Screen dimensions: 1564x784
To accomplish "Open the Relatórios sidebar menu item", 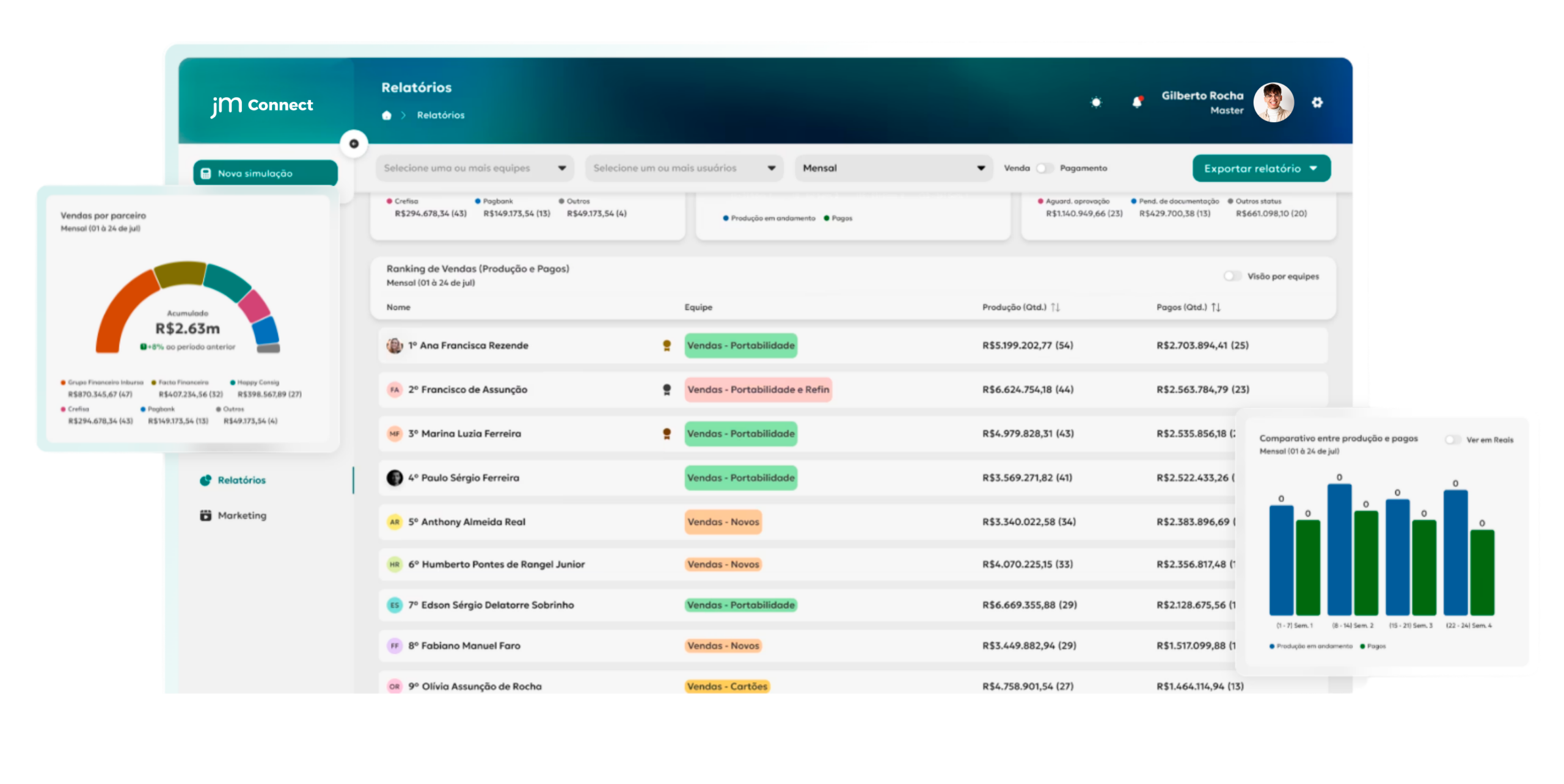I will coord(242,480).
